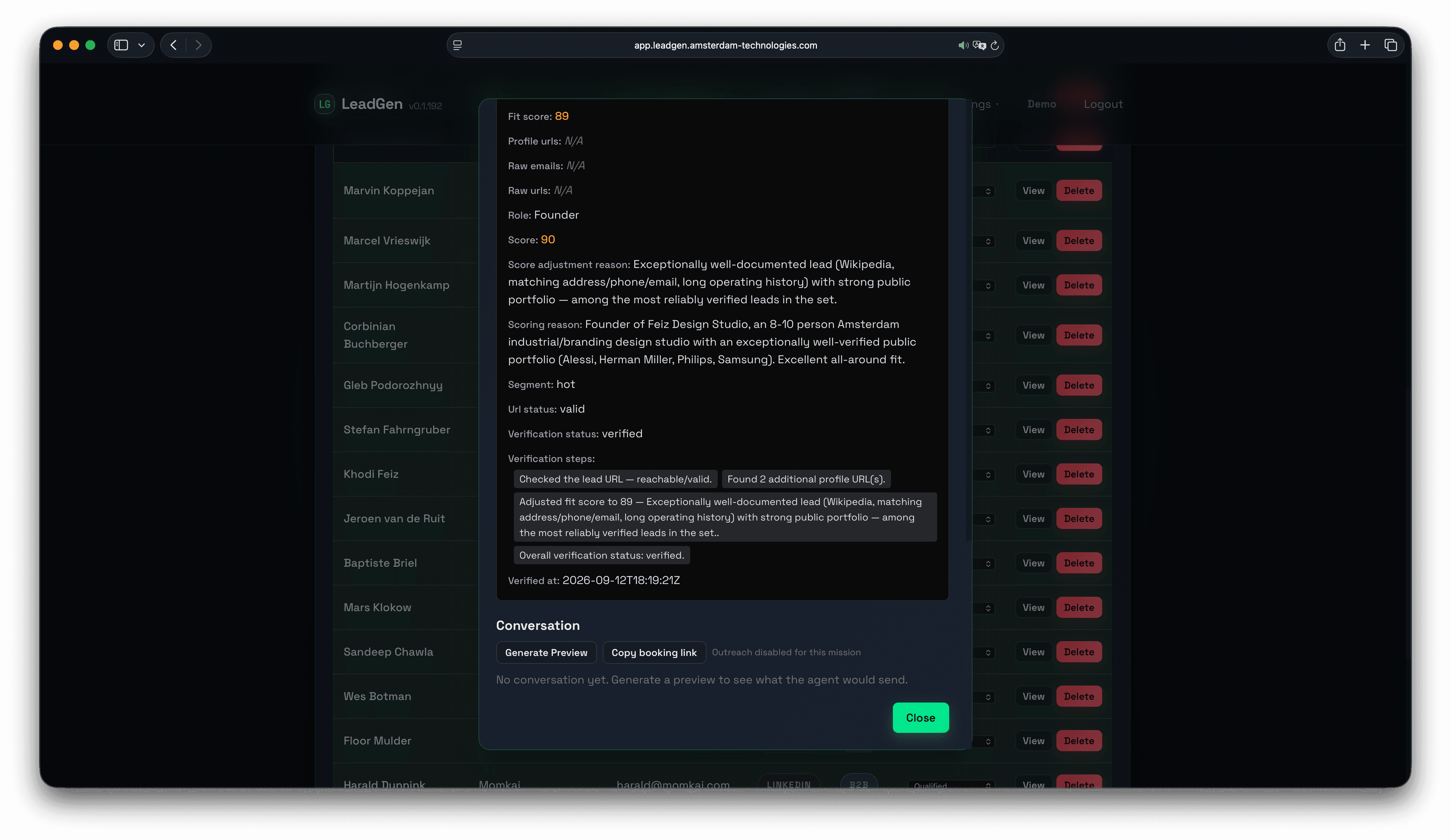This screenshot has width=1451, height=840.
Task: Open the Demo menu item
Action: (1042, 104)
